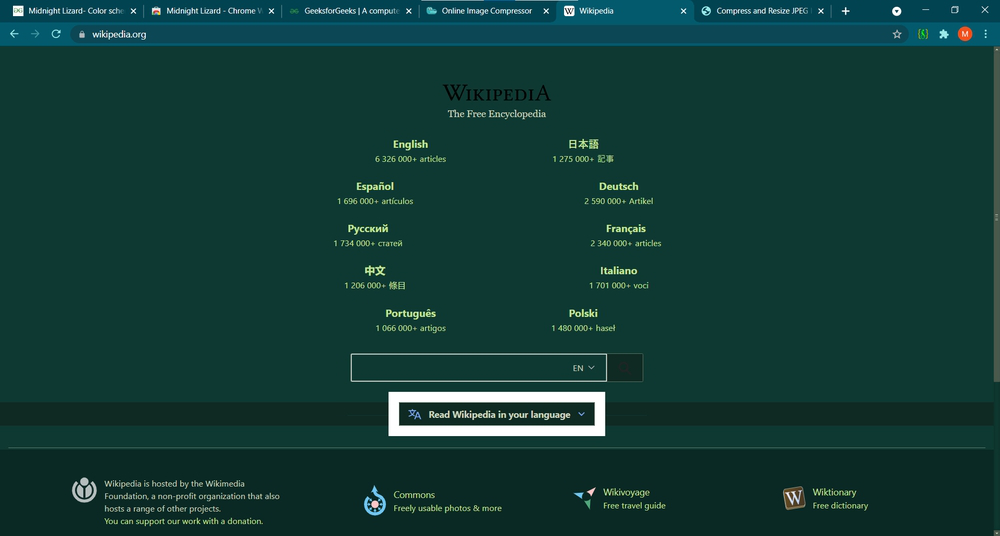The width and height of the screenshot is (1000, 536).
Task: Open Русский Wikipedia link
Action: (368, 228)
